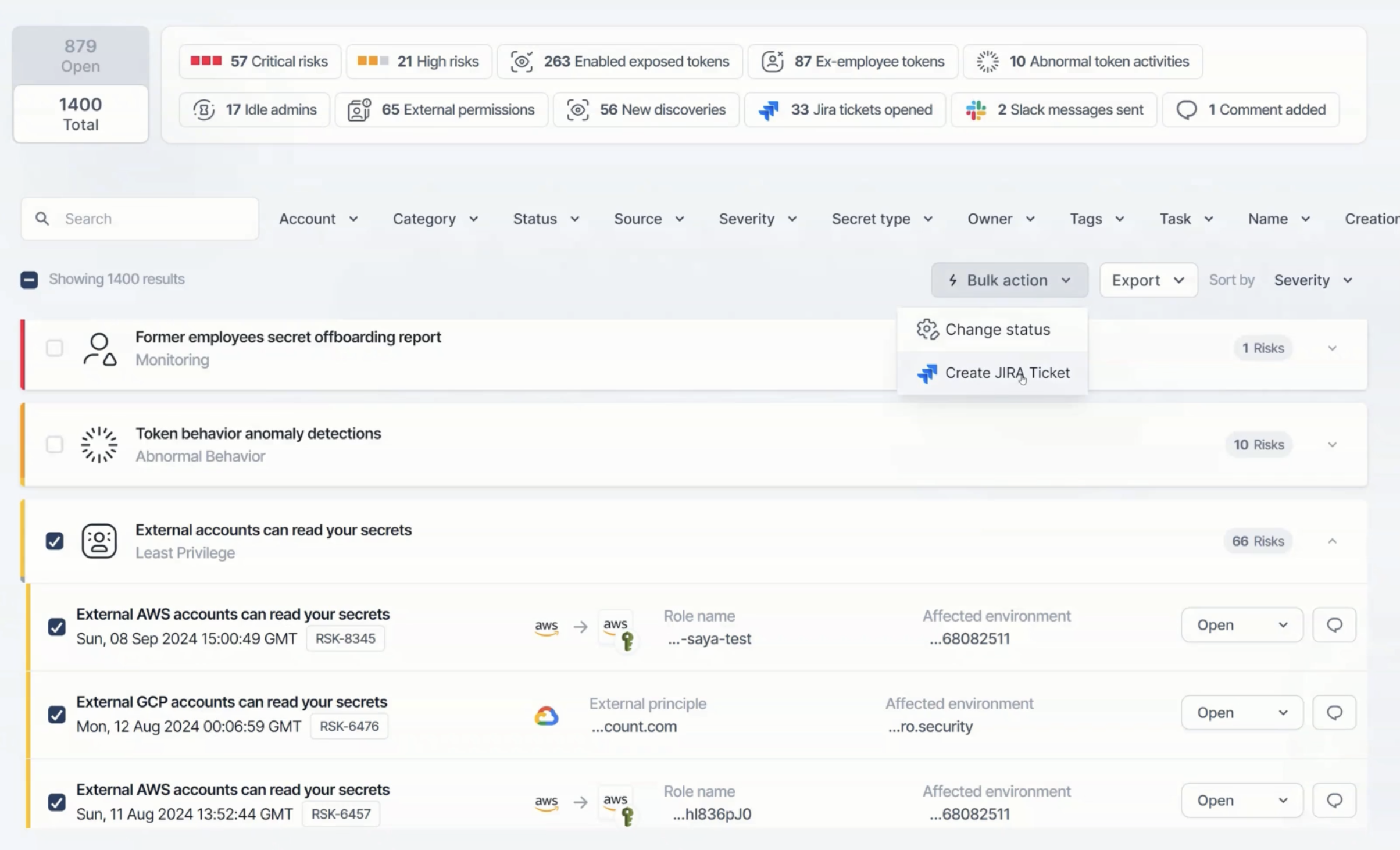Click the Jira icon beside Create JIRA Ticket

(927, 373)
